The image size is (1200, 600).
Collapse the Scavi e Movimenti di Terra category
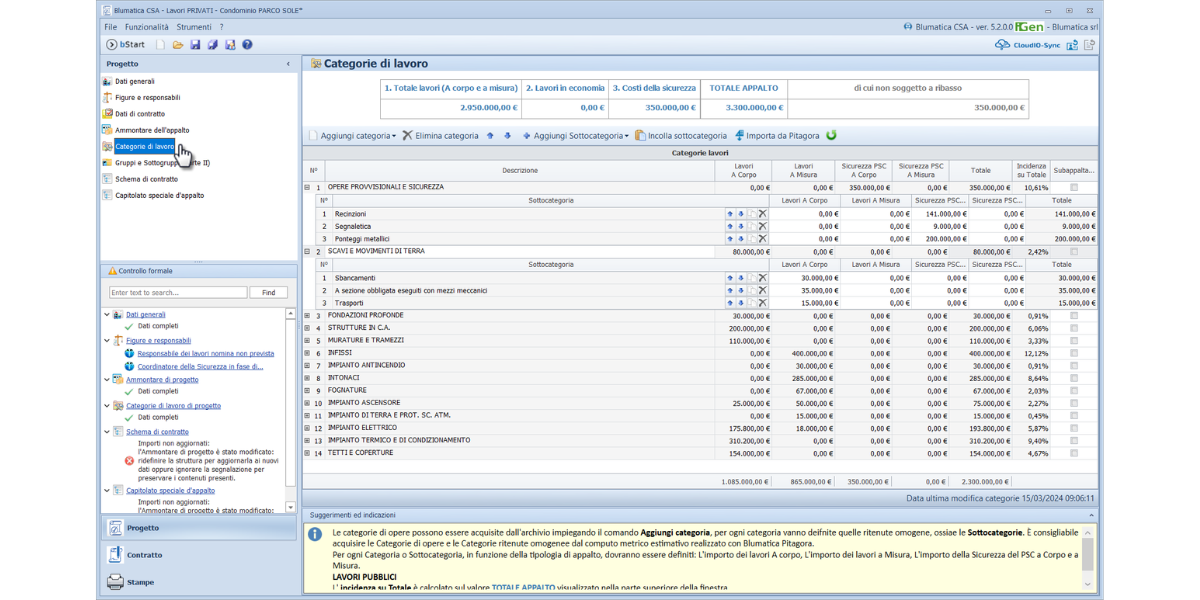(x=308, y=252)
